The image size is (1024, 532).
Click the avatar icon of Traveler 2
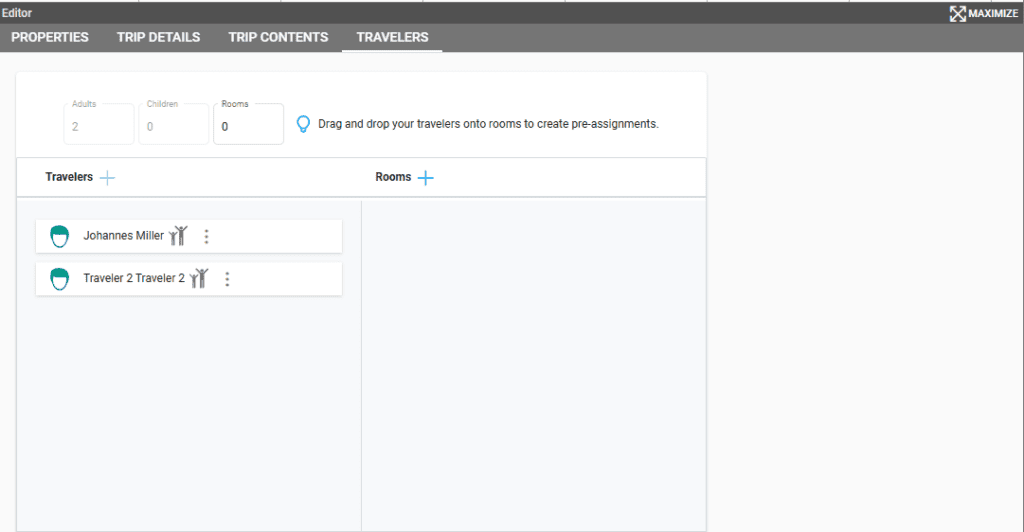tap(60, 279)
